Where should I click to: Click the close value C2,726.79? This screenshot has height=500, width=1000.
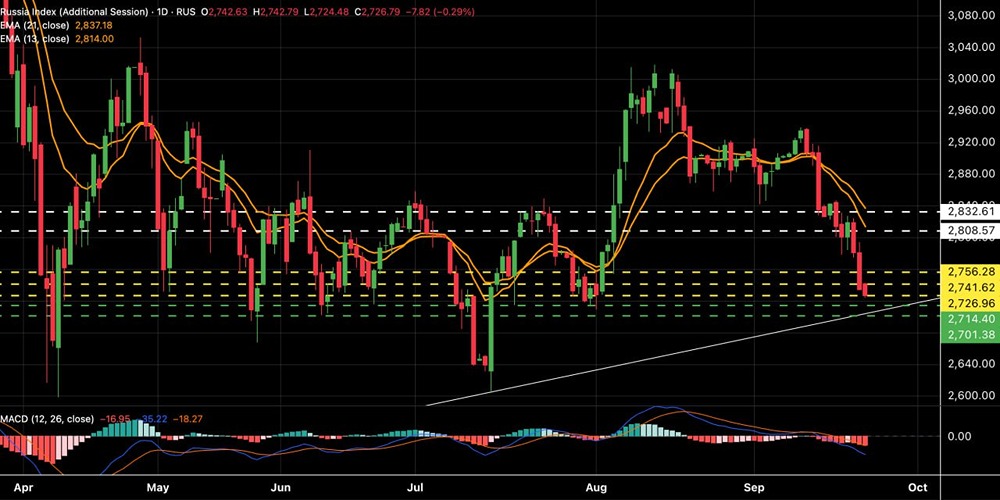(378, 12)
